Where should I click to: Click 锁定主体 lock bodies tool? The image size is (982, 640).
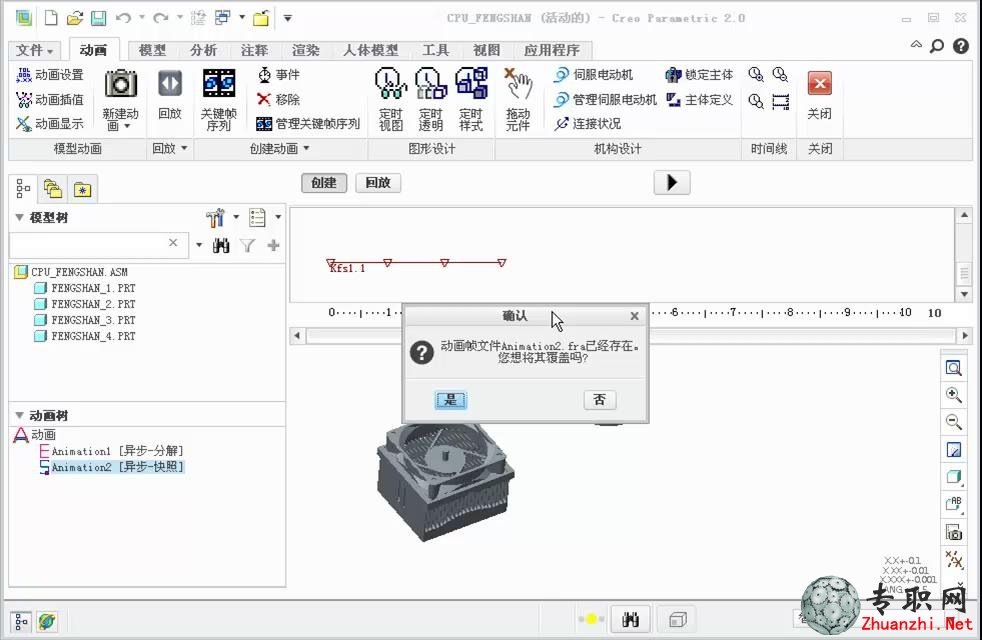pos(699,75)
